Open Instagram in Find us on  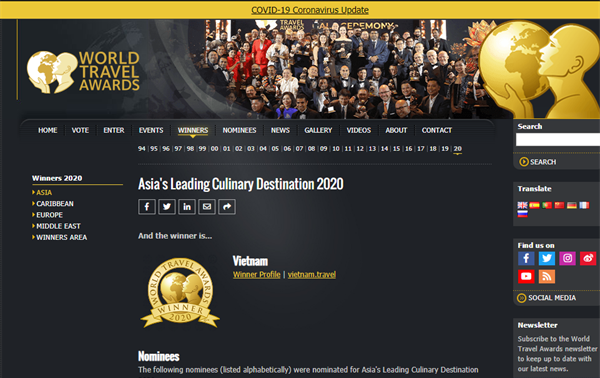[x=567, y=259]
